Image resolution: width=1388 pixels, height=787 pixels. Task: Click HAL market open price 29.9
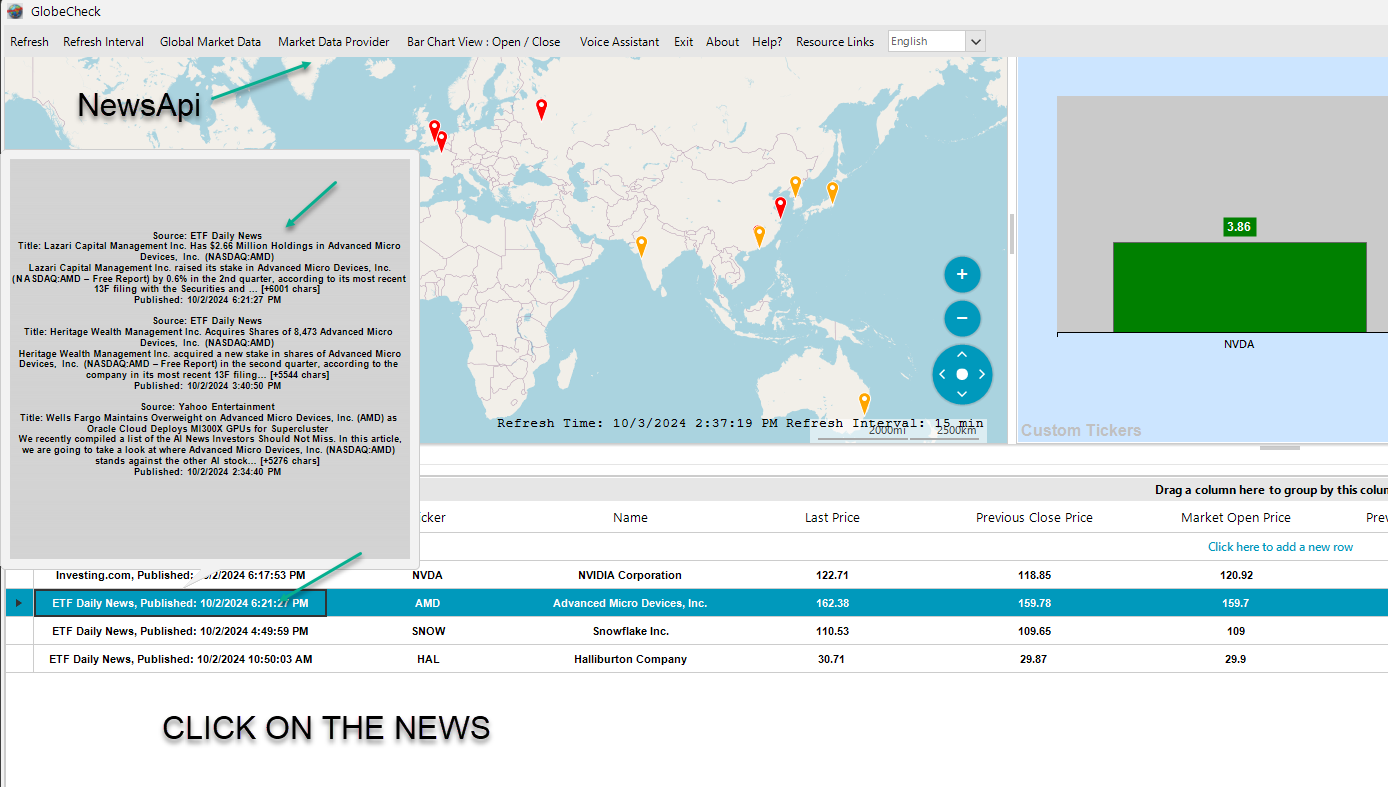(1236, 659)
